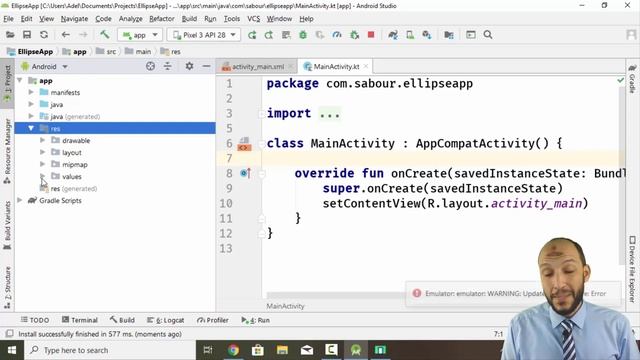The width and height of the screenshot is (640, 360).
Task: Click the Attach Debugger to Process icon
Action: (x=354, y=35)
